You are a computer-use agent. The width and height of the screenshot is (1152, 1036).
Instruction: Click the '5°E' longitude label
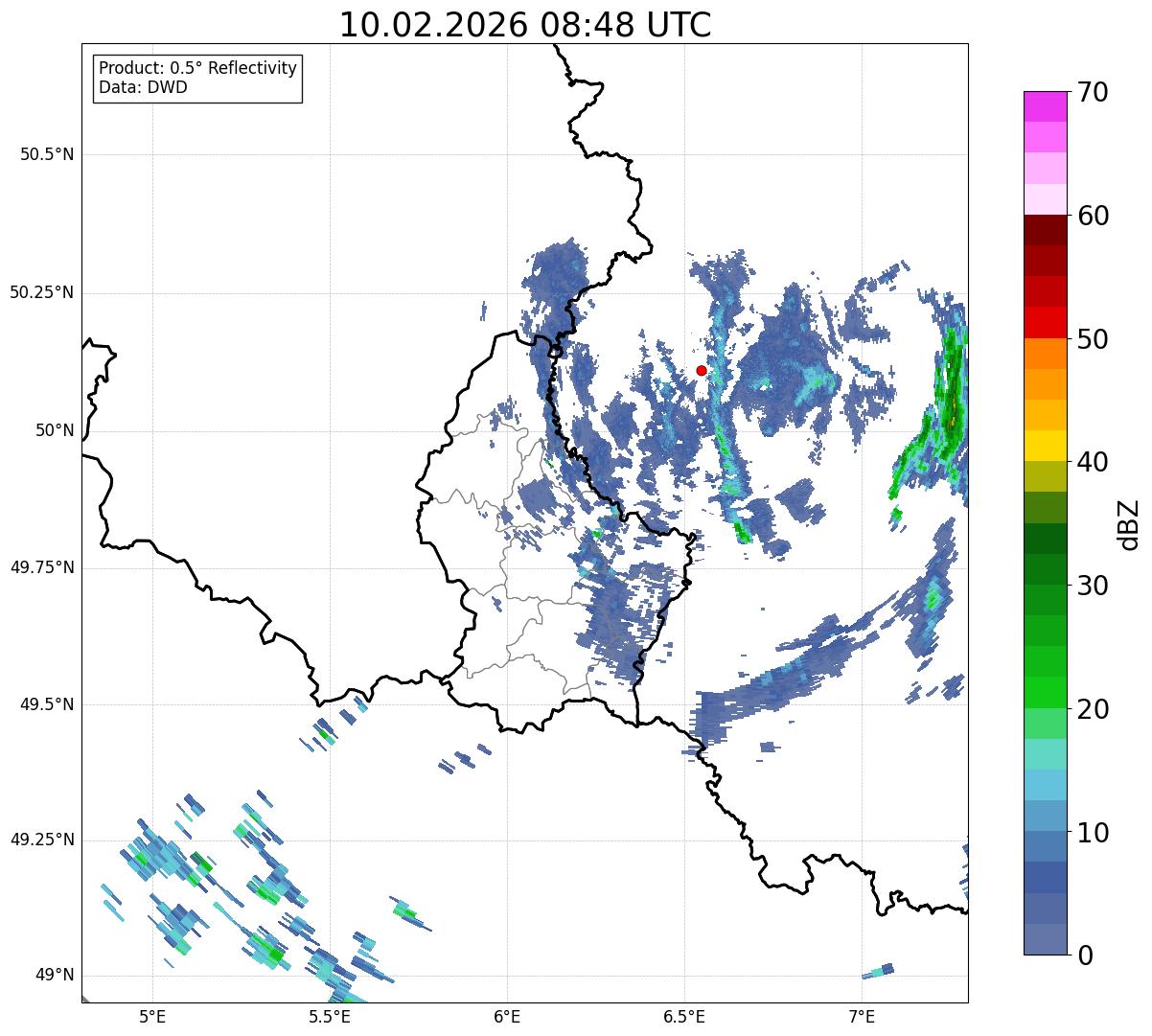tap(152, 1016)
